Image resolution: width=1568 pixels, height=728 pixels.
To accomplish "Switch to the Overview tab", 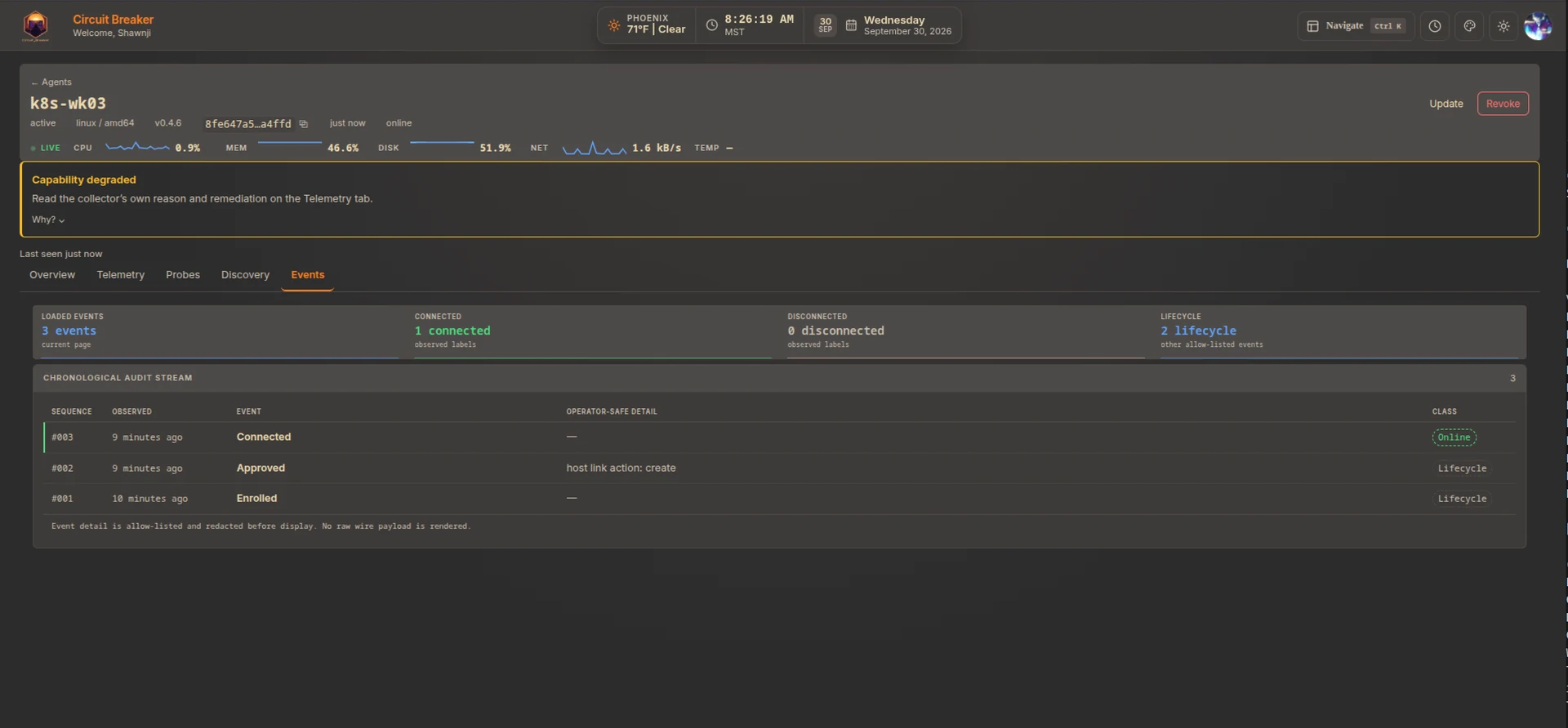I will [52, 275].
